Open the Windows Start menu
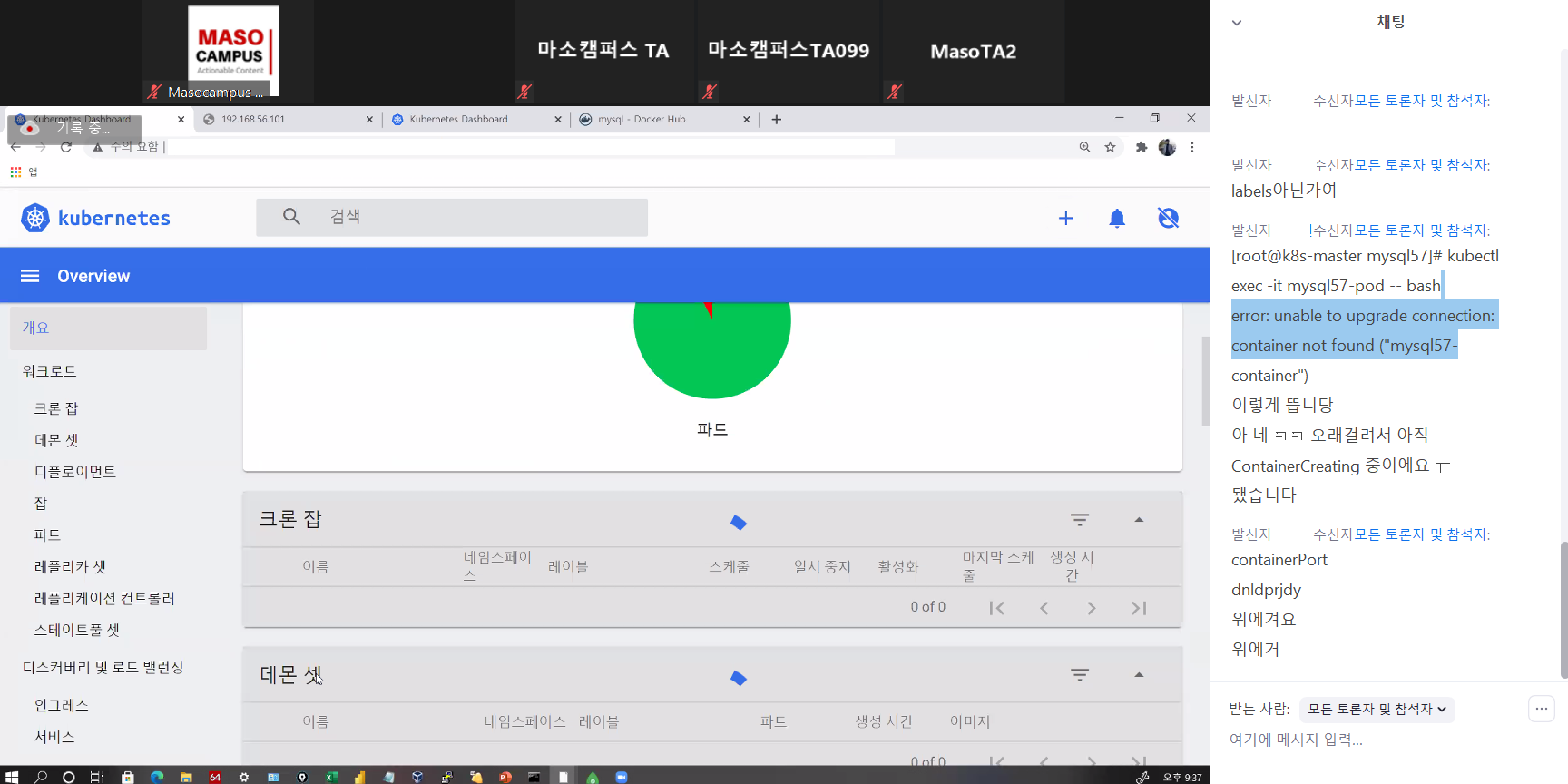Image resolution: width=1568 pixels, height=784 pixels. (x=12, y=777)
